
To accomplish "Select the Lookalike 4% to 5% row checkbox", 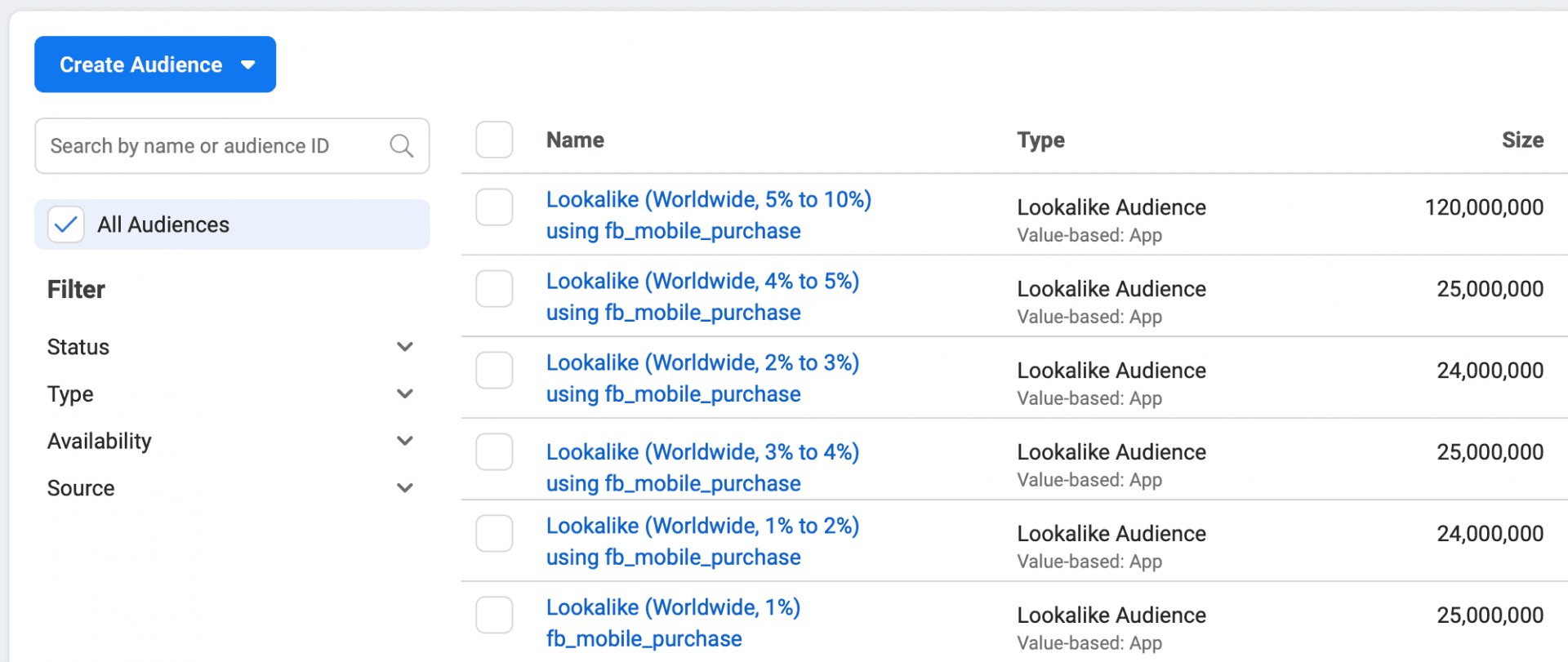I will 494,288.
